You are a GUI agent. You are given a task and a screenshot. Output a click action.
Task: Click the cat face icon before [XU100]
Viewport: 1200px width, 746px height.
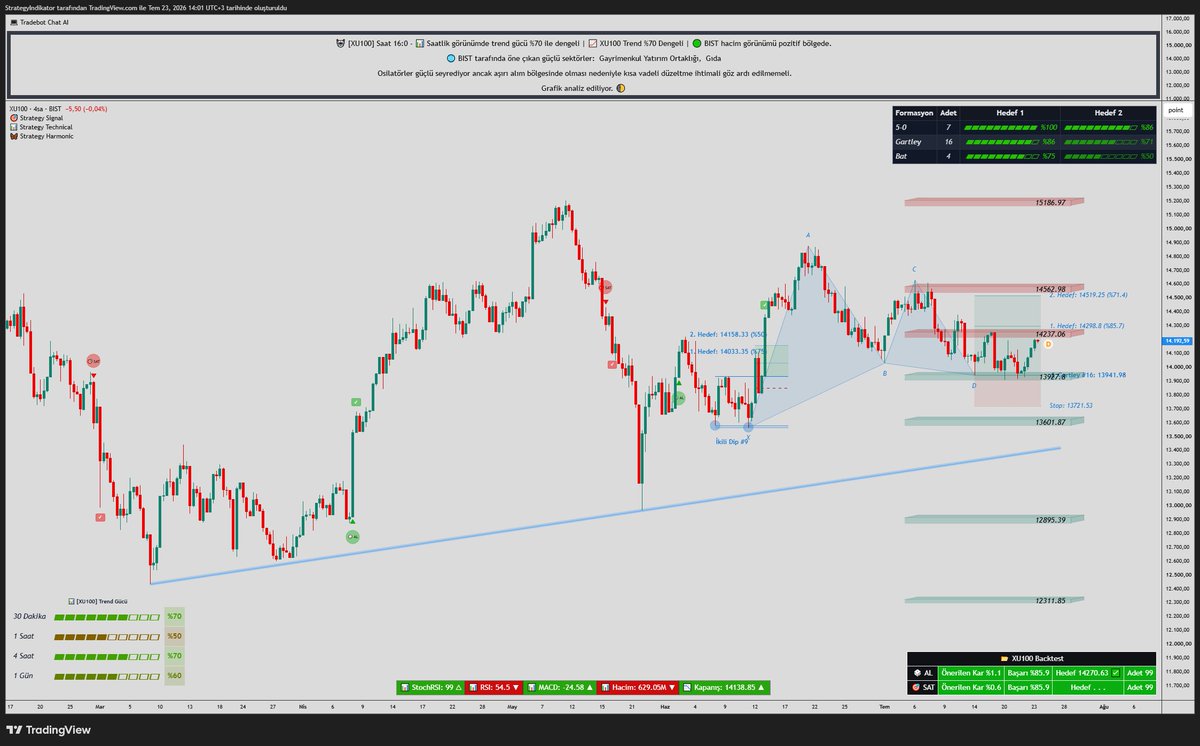pyautogui.click(x=340, y=43)
